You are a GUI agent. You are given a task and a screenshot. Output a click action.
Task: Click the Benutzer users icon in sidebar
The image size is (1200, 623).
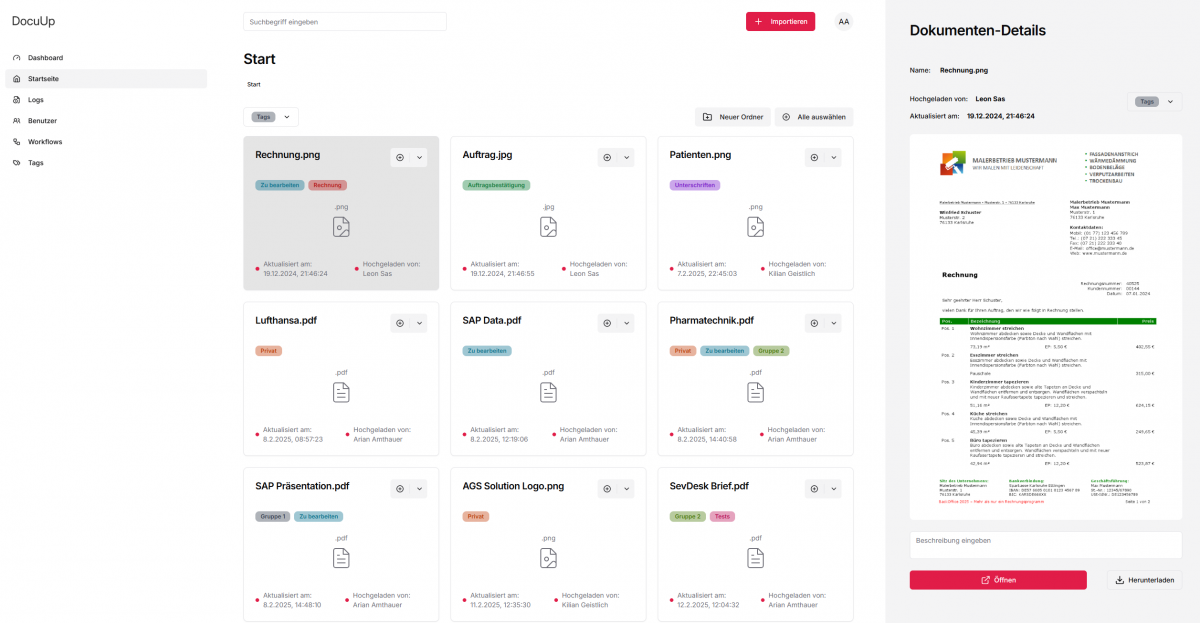point(16,121)
